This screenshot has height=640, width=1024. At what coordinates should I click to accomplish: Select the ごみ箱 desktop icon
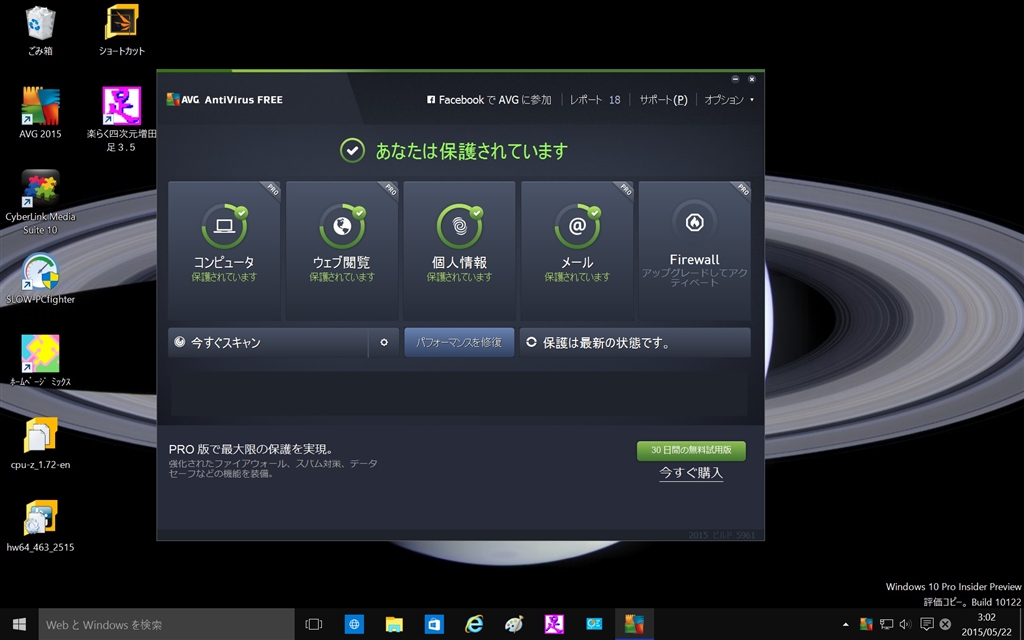pos(40,31)
